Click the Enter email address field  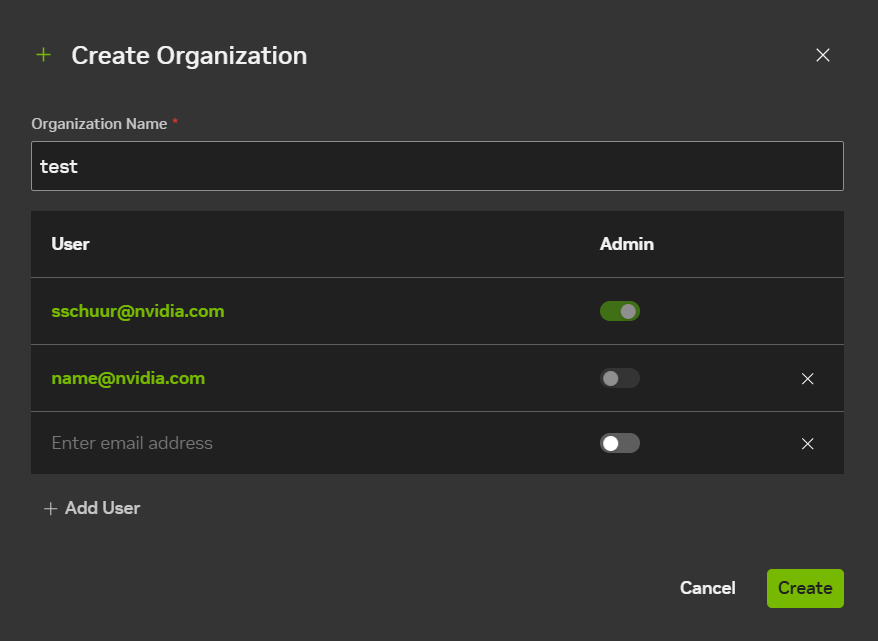[x=300, y=443]
